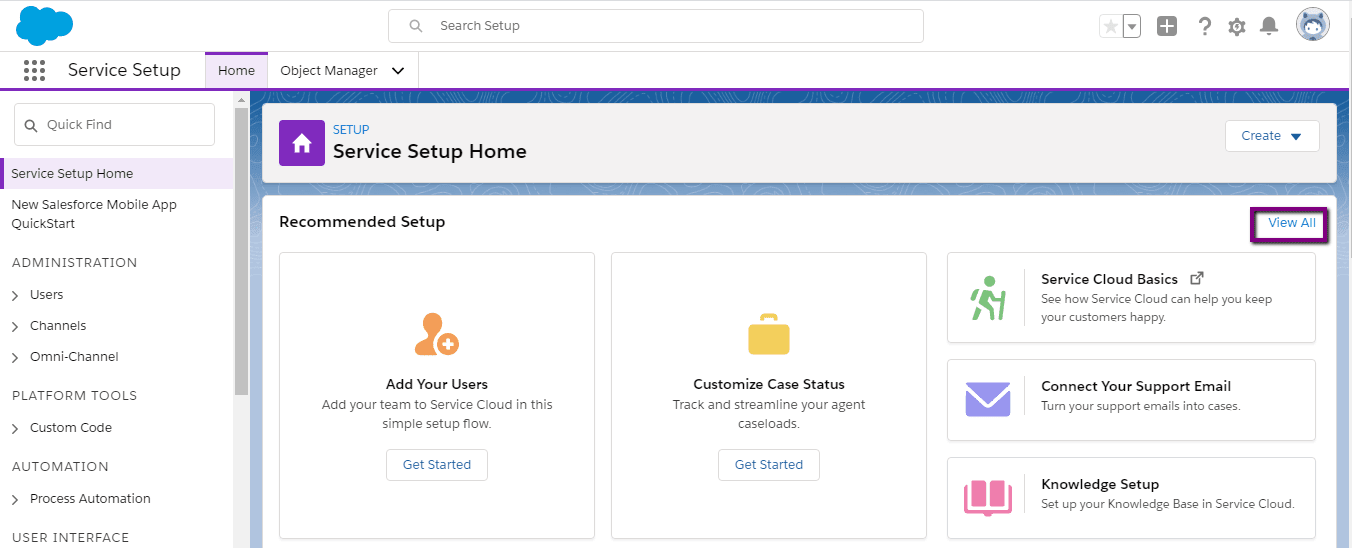This screenshot has height=548, width=1352.
Task: Open the global actions plus icon
Action: tap(1167, 26)
